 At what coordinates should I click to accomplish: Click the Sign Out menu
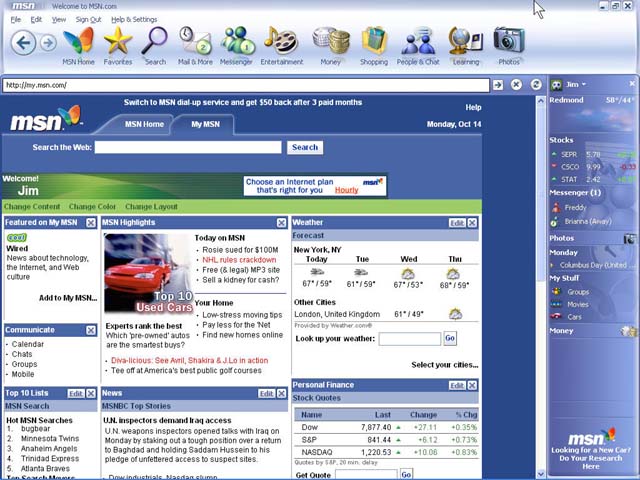(88, 20)
